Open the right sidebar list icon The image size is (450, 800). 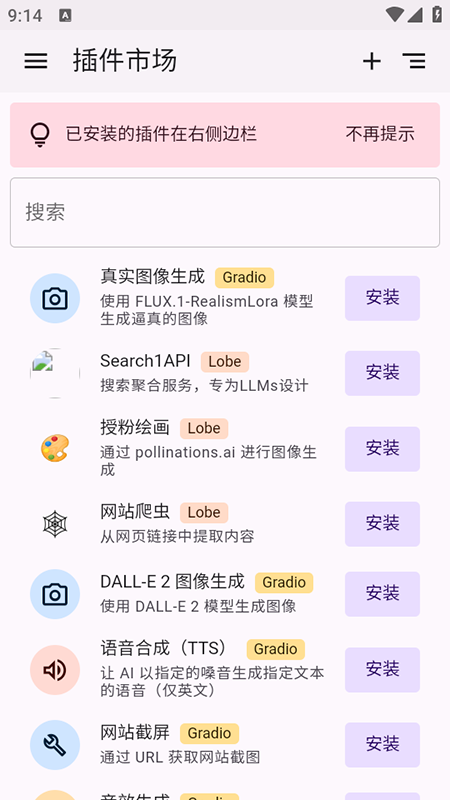click(414, 61)
